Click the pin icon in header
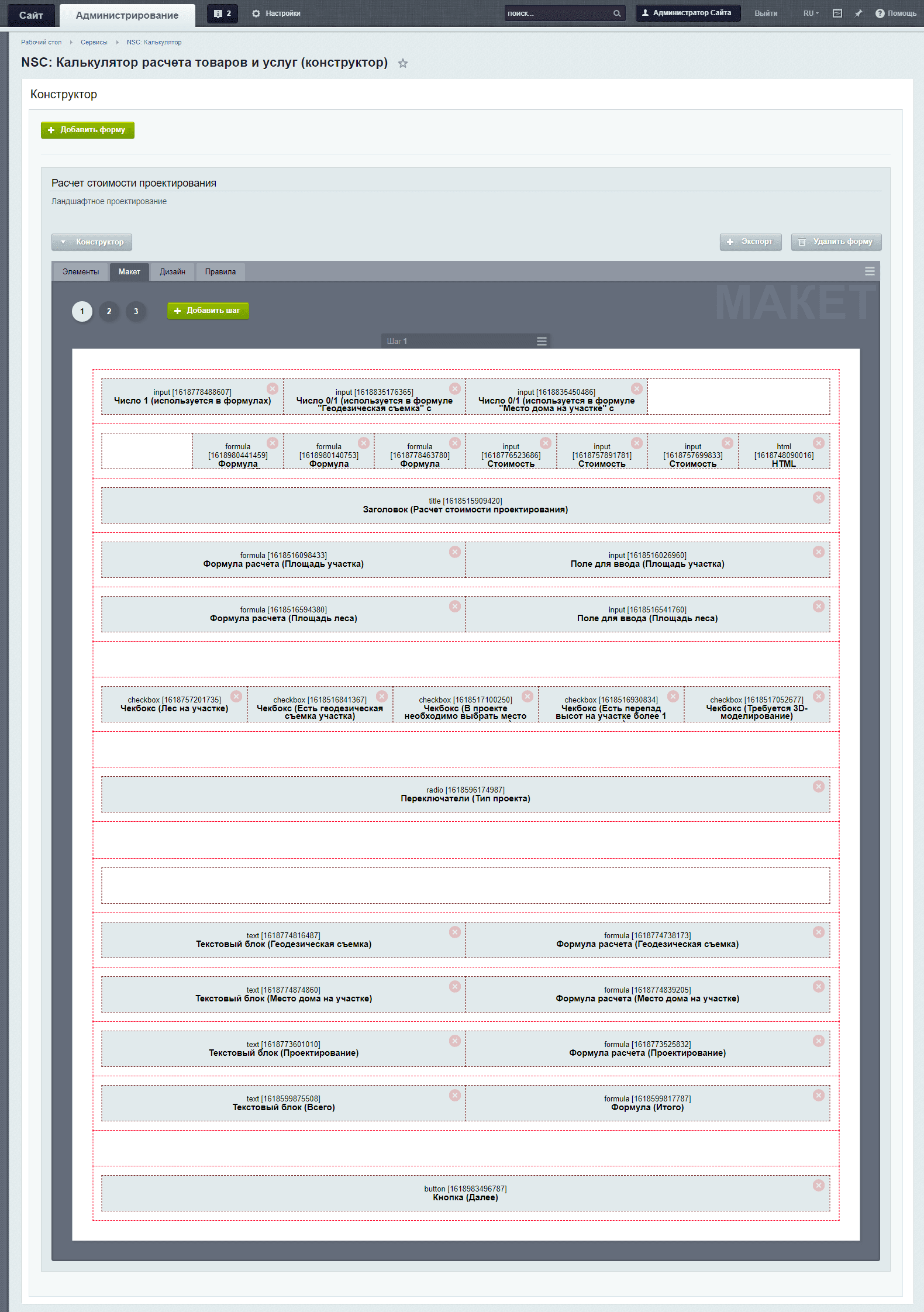 [858, 13]
